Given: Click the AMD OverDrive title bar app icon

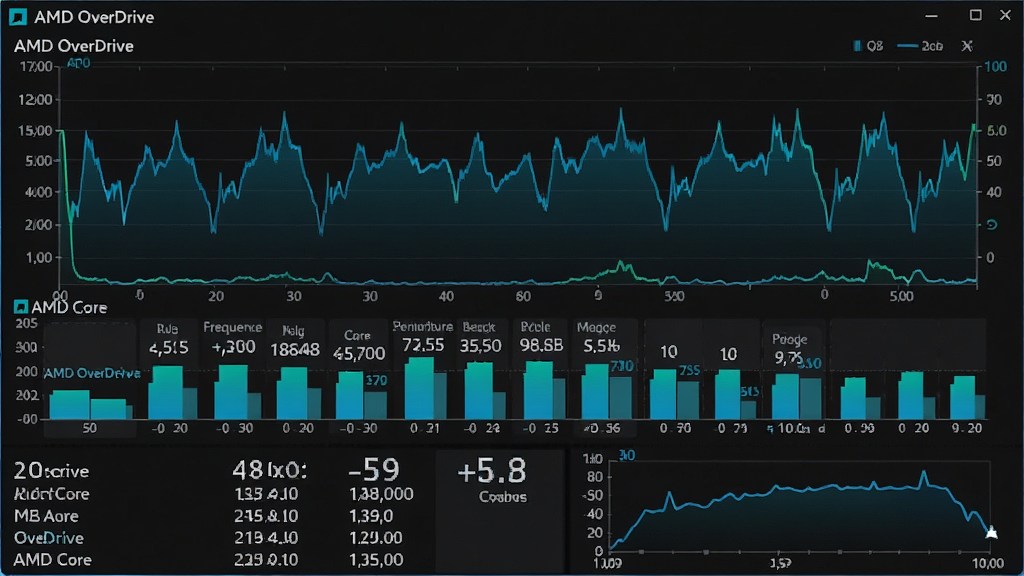Looking at the screenshot, I should click(18, 17).
